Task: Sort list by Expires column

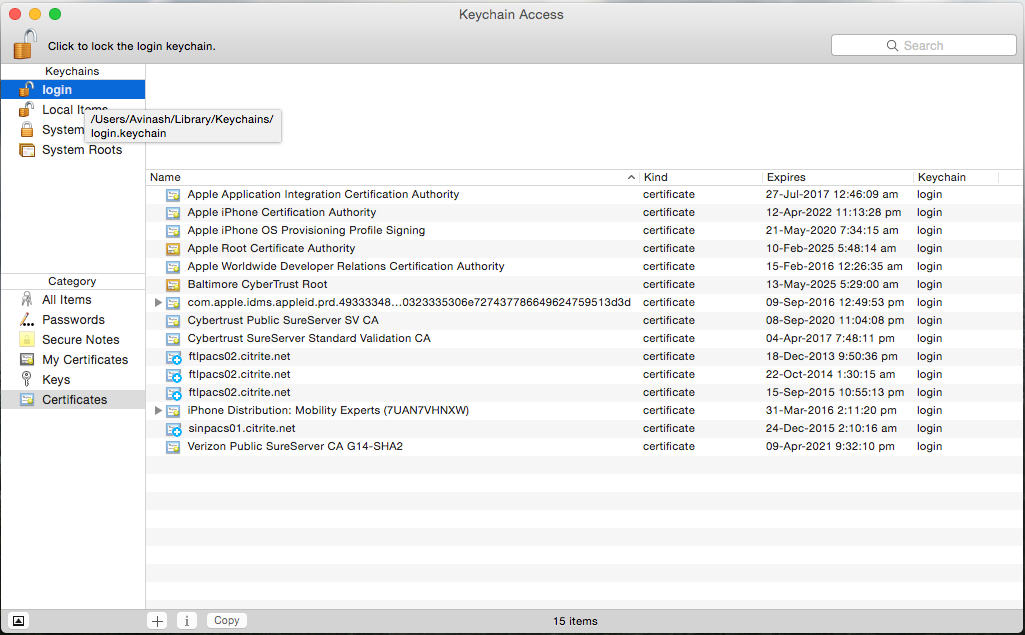Action: [836, 177]
